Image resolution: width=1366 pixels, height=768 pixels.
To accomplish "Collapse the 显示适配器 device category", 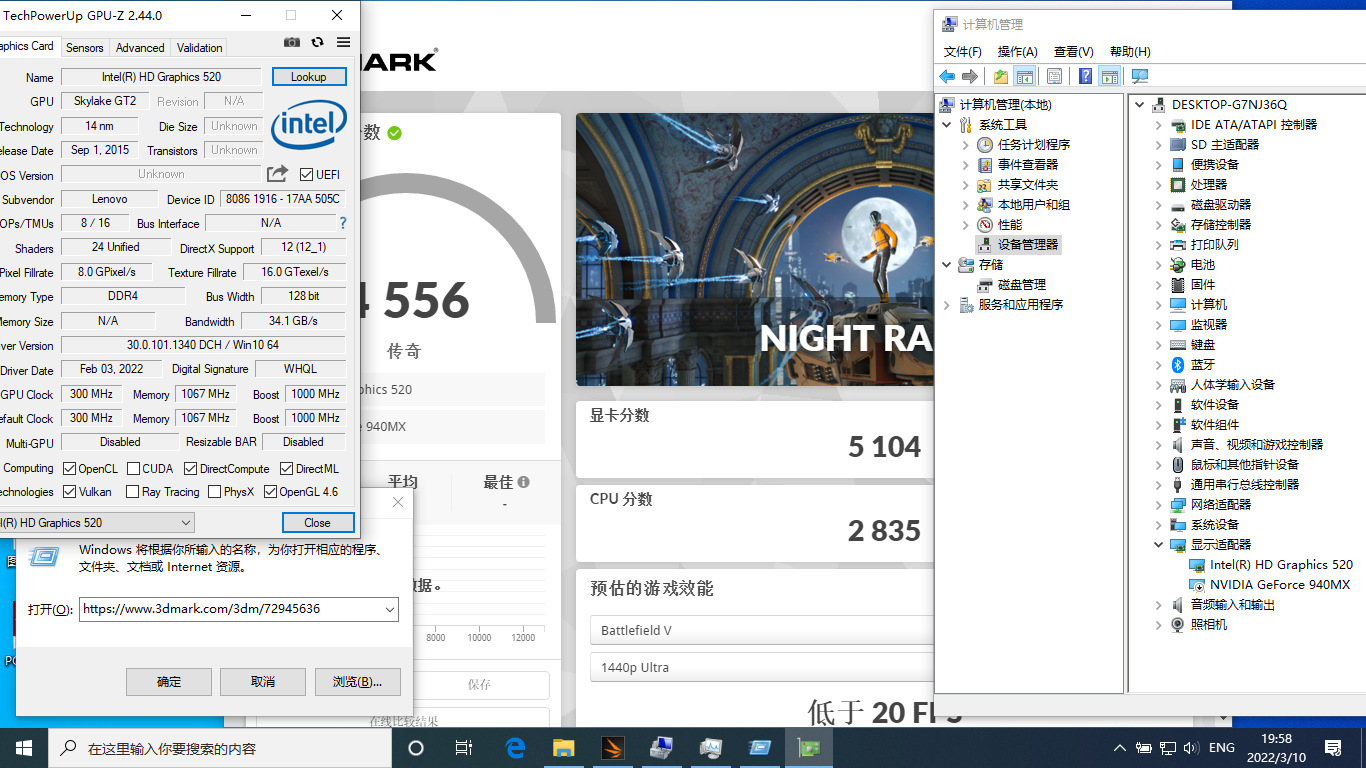I will coord(1159,545).
